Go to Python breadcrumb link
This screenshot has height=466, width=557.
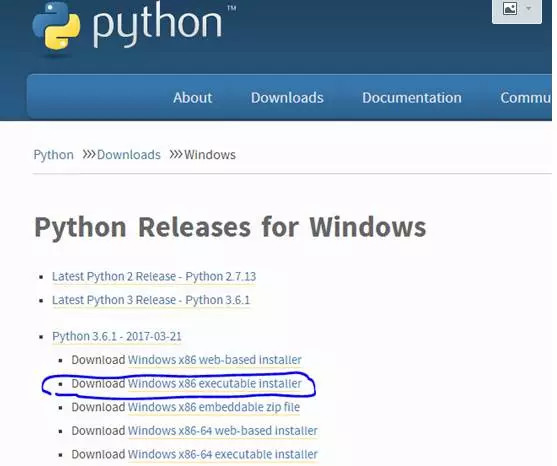coord(54,155)
